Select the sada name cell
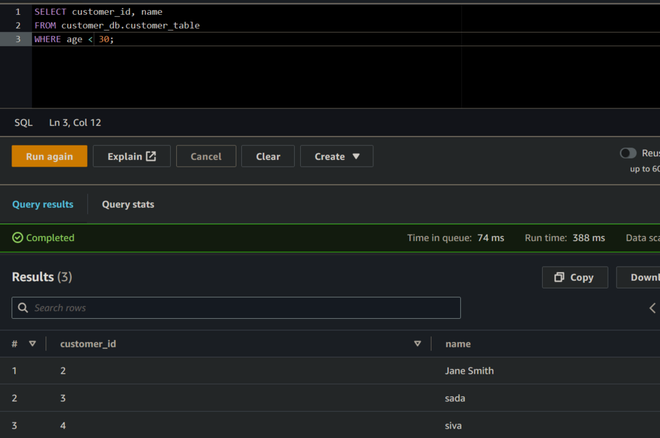The height and width of the screenshot is (438, 660). pos(455,398)
